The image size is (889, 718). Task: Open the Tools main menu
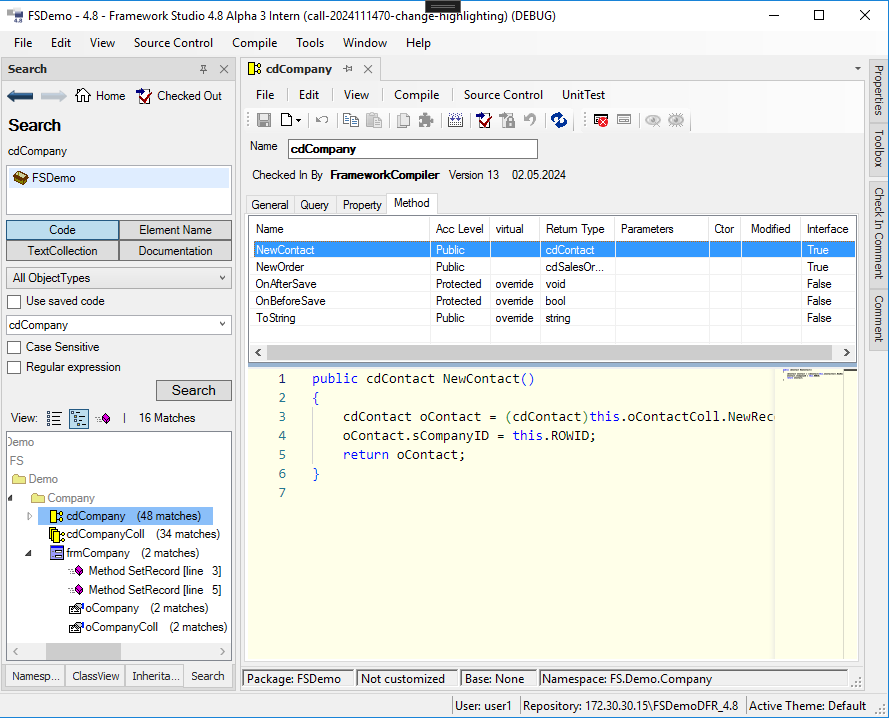[310, 43]
